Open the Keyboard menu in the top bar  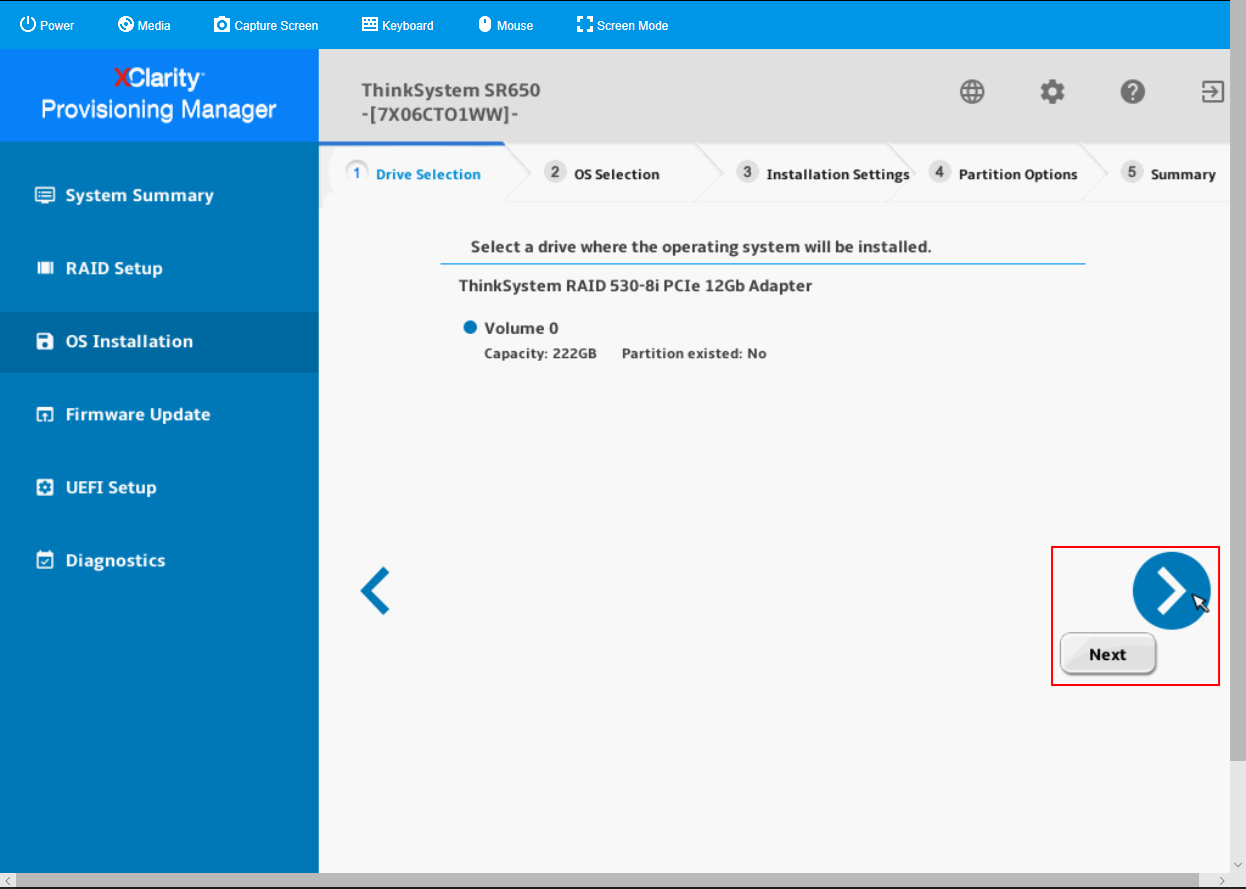(397, 25)
